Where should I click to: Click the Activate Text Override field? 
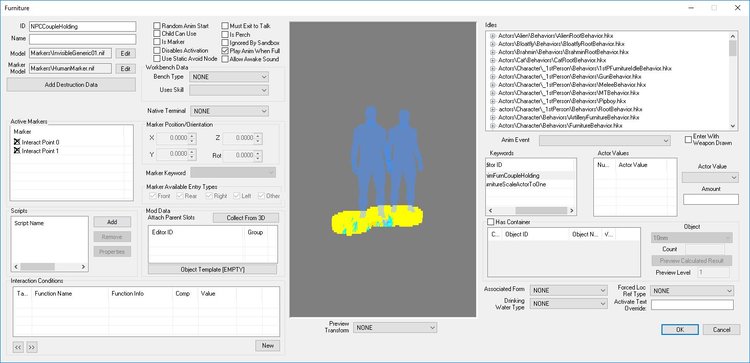click(x=692, y=305)
